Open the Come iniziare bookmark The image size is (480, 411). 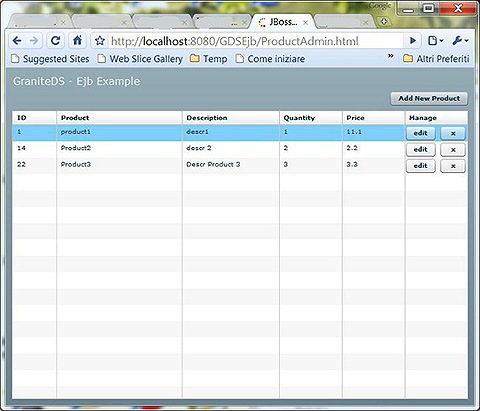[270, 59]
